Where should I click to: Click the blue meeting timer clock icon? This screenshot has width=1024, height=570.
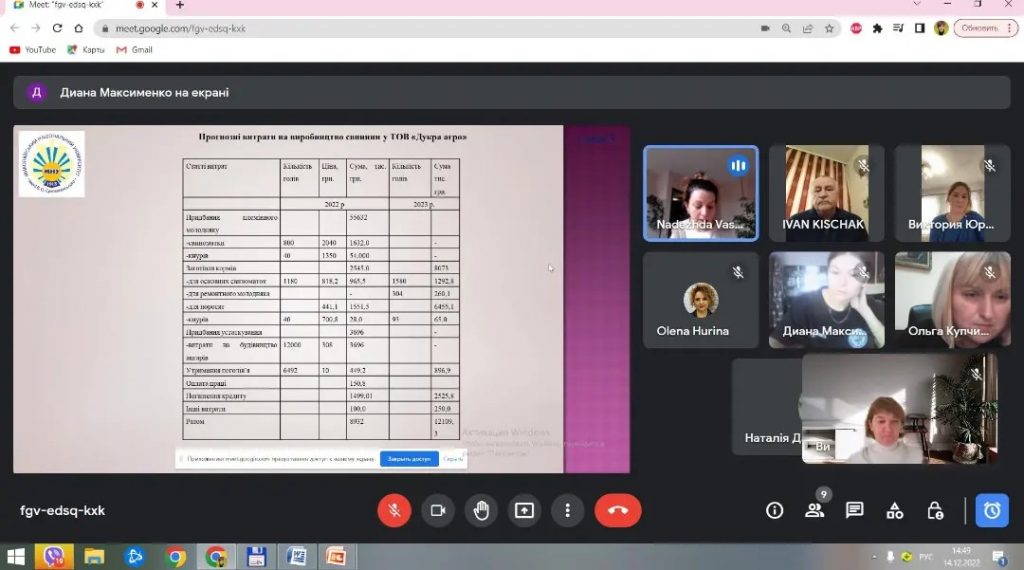pos(991,510)
